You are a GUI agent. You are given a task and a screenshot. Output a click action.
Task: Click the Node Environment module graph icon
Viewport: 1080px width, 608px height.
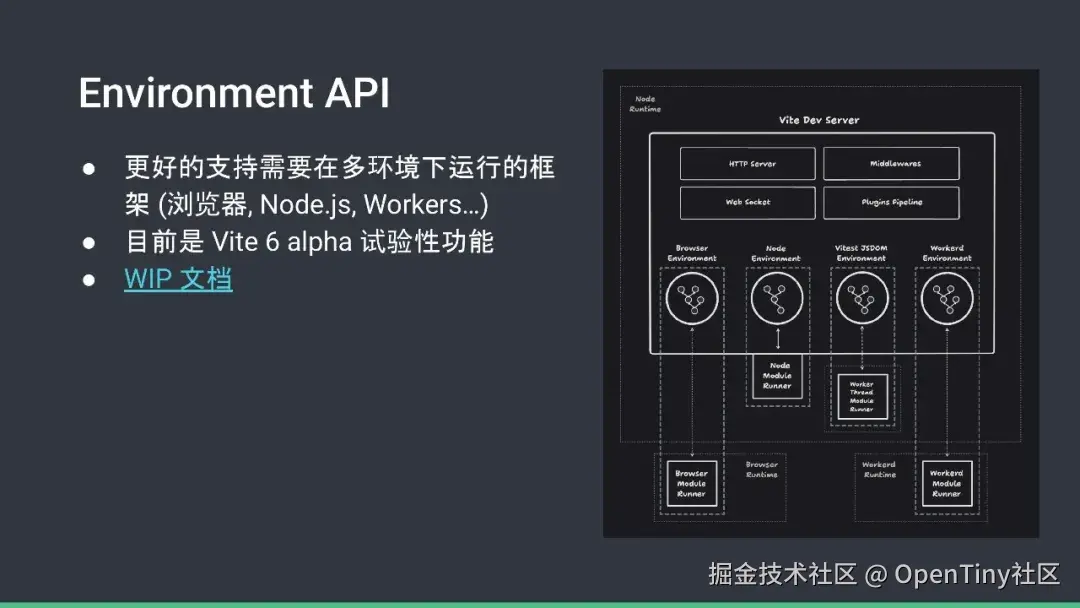click(x=777, y=298)
